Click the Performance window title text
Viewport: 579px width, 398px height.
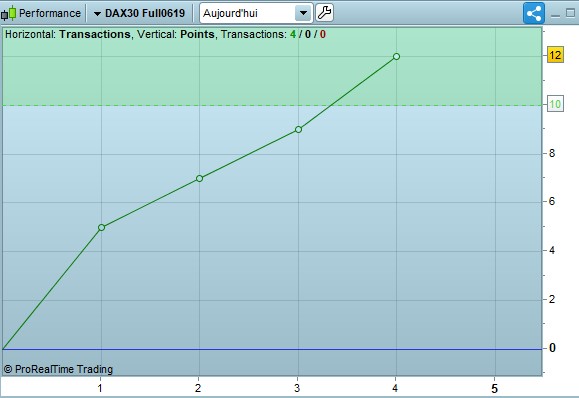tap(50, 13)
